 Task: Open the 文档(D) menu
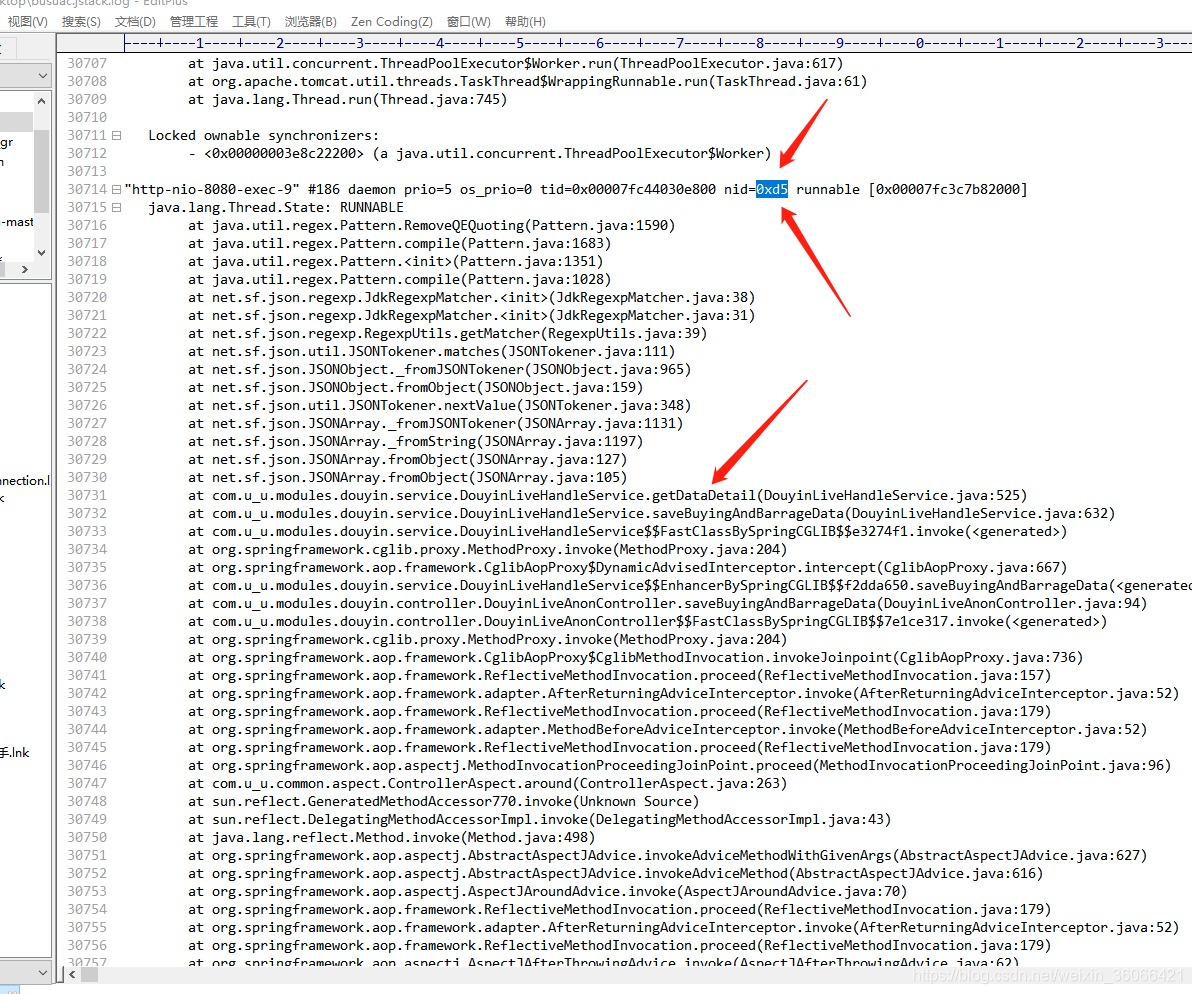click(x=135, y=21)
